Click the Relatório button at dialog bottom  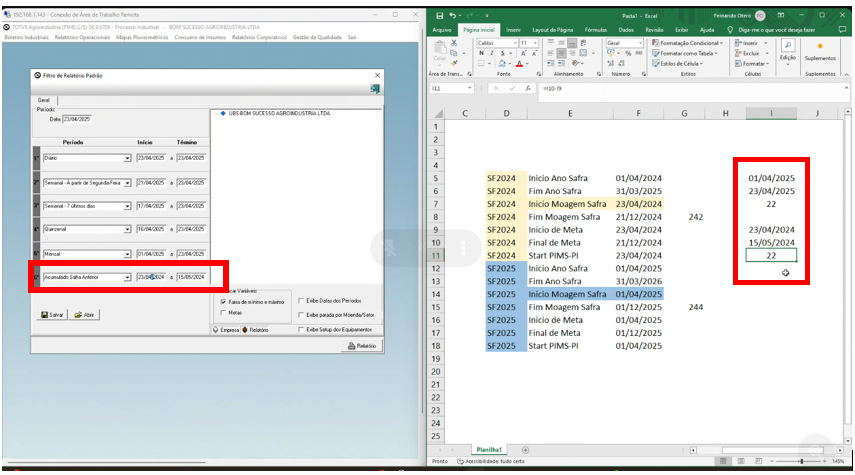362,346
